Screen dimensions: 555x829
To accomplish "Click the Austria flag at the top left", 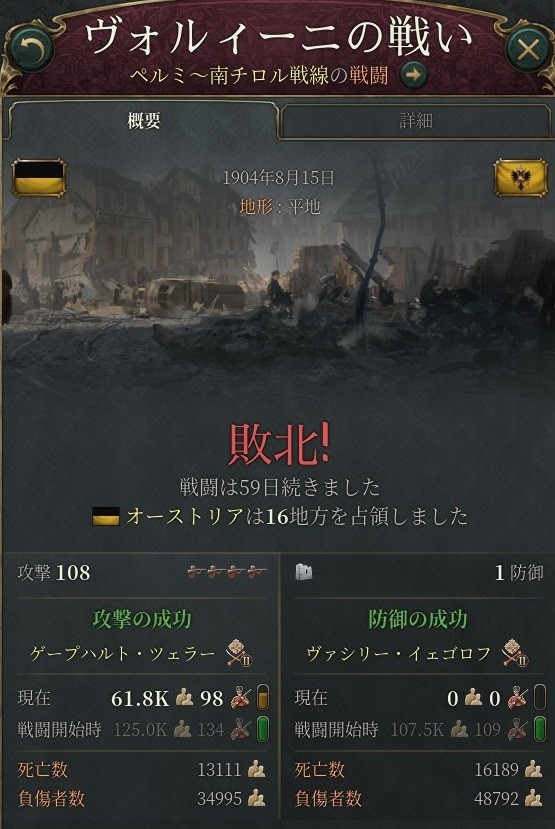I will pos(39,178).
